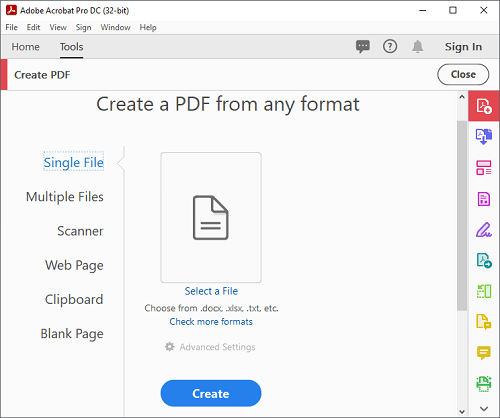Viewport: 500px width, 418px height.
Task: Open the Fill & Sign pen icon
Action: pyautogui.click(x=484, y=230)
